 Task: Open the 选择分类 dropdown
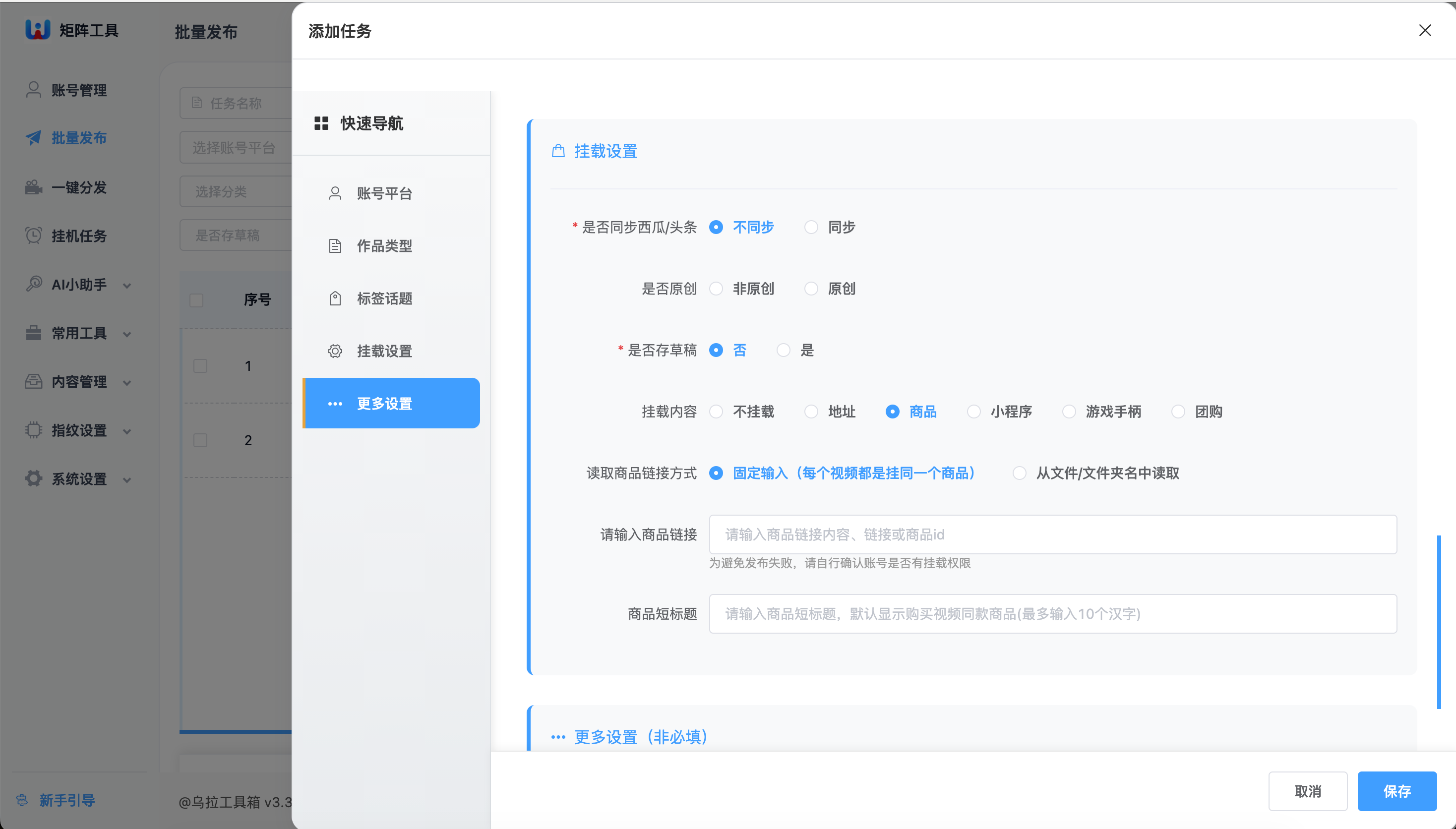236,191
